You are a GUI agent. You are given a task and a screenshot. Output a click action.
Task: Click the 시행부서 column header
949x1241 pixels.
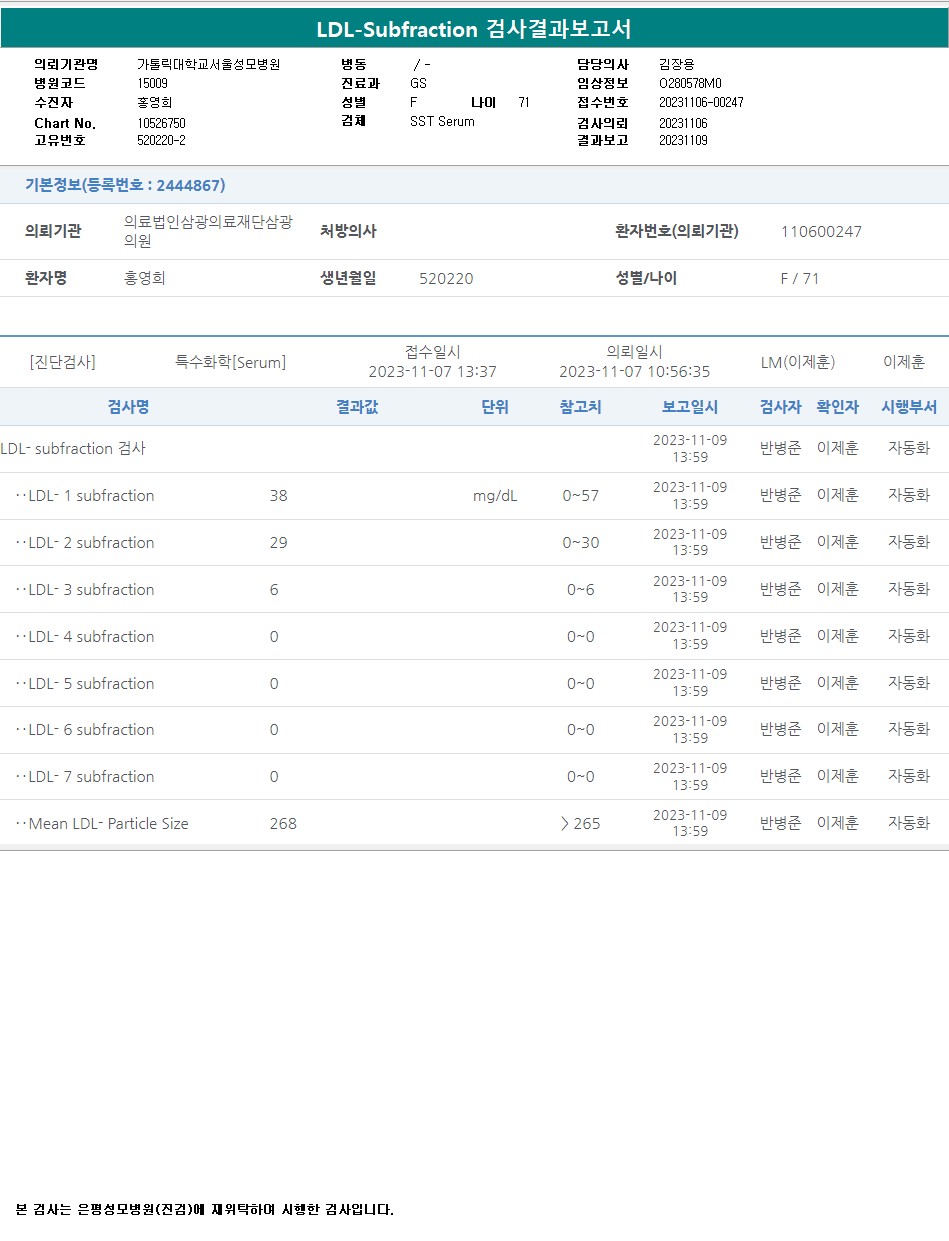click(908, 407)
